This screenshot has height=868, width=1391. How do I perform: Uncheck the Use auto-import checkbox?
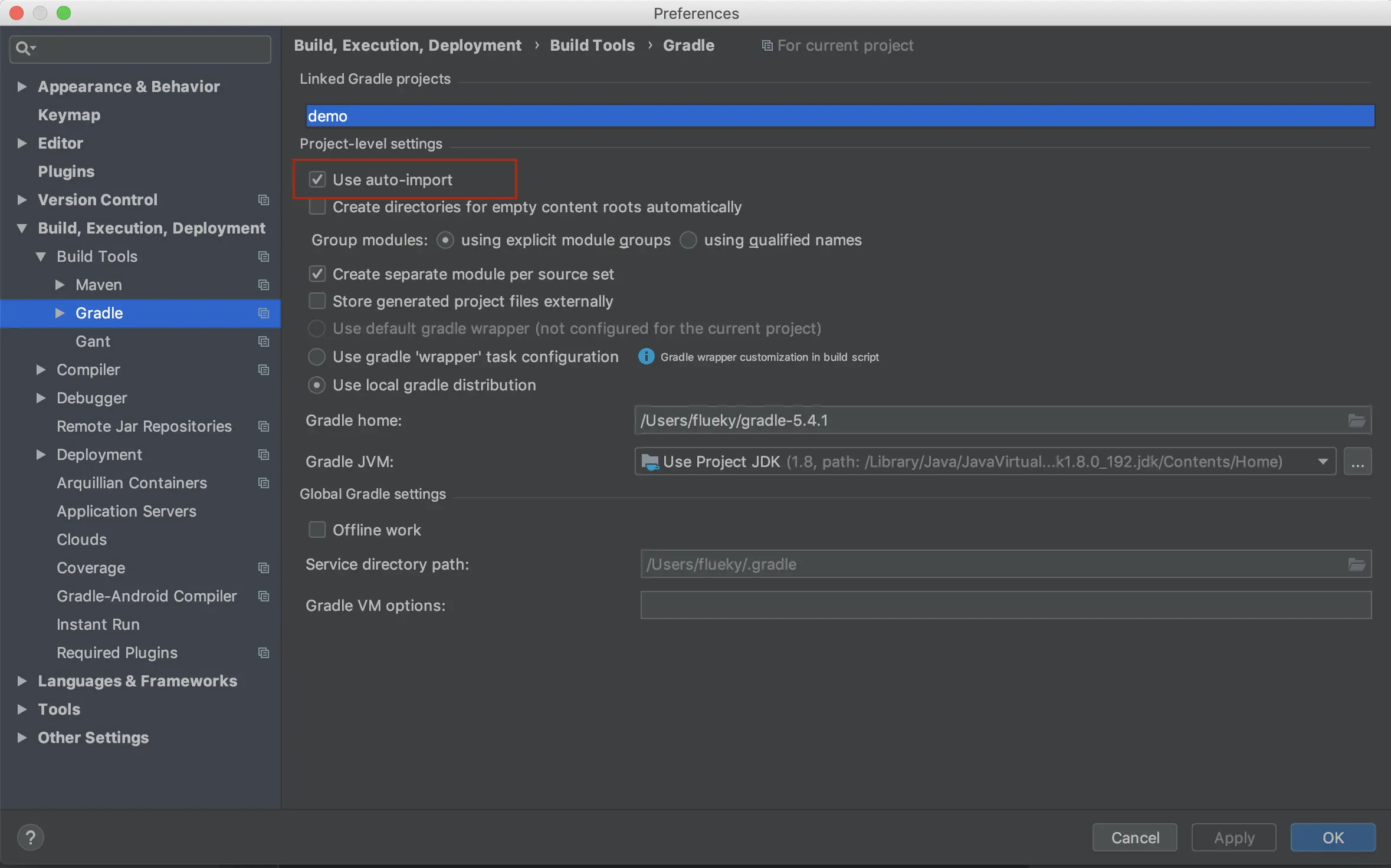[x=317, y=179]
